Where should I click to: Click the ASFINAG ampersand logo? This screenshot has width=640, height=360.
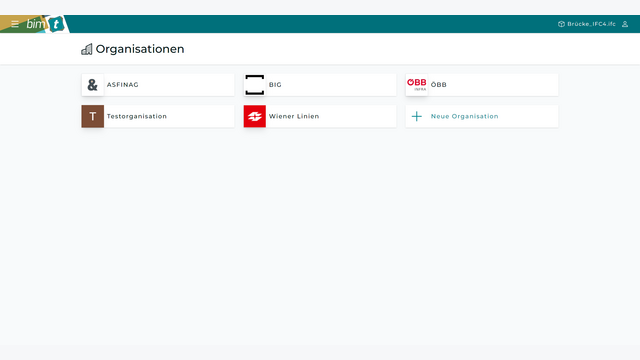pyautogui.click(x=93, y=85)
